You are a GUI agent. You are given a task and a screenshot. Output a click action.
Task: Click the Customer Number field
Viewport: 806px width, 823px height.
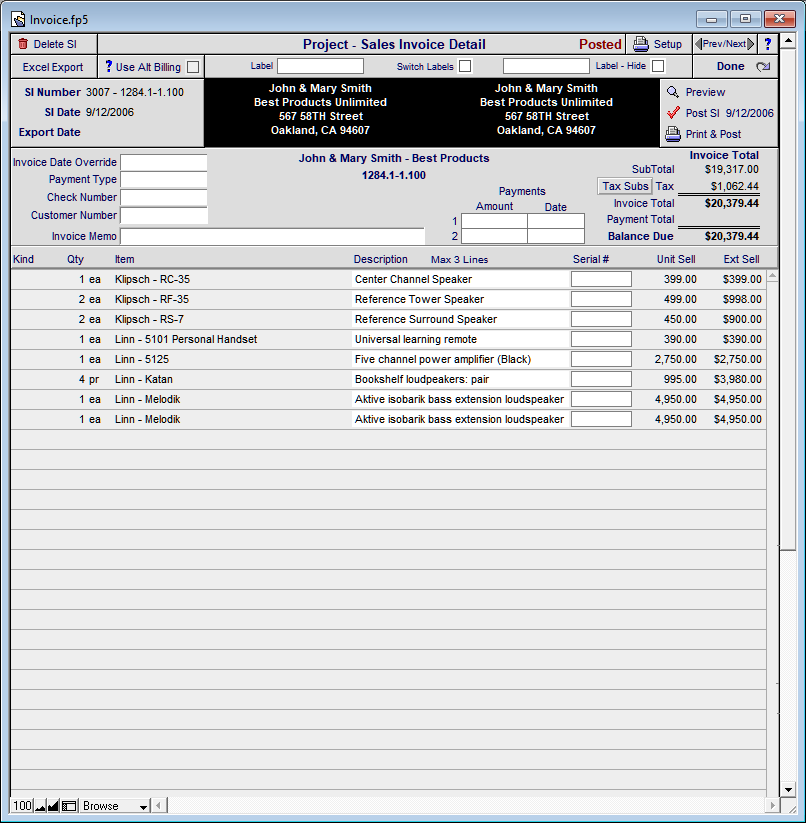pyautogui.click(x=164, y=215)
